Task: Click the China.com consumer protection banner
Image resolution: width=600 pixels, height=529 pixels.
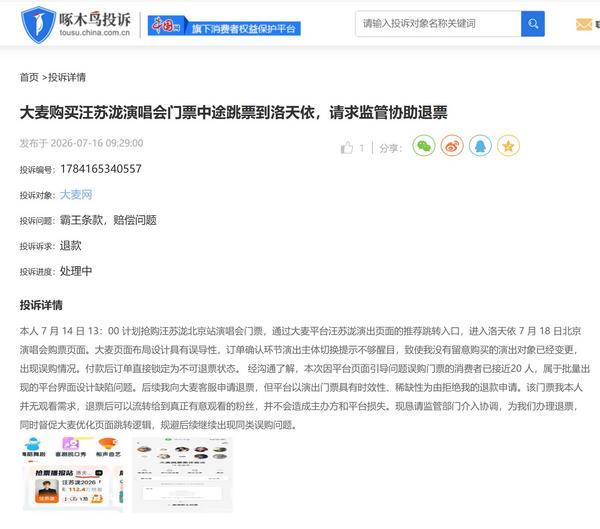Action: [224, 26]
